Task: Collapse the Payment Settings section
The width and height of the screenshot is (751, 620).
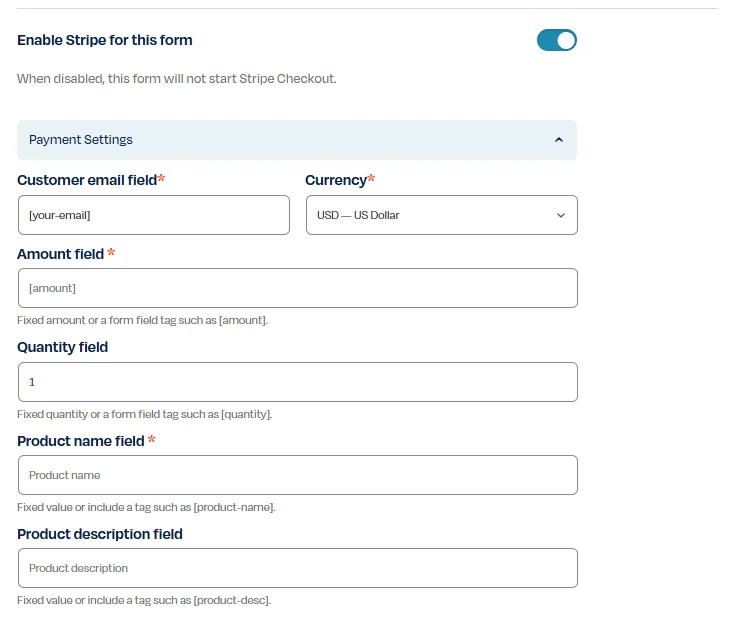Action: coord(297,140)
